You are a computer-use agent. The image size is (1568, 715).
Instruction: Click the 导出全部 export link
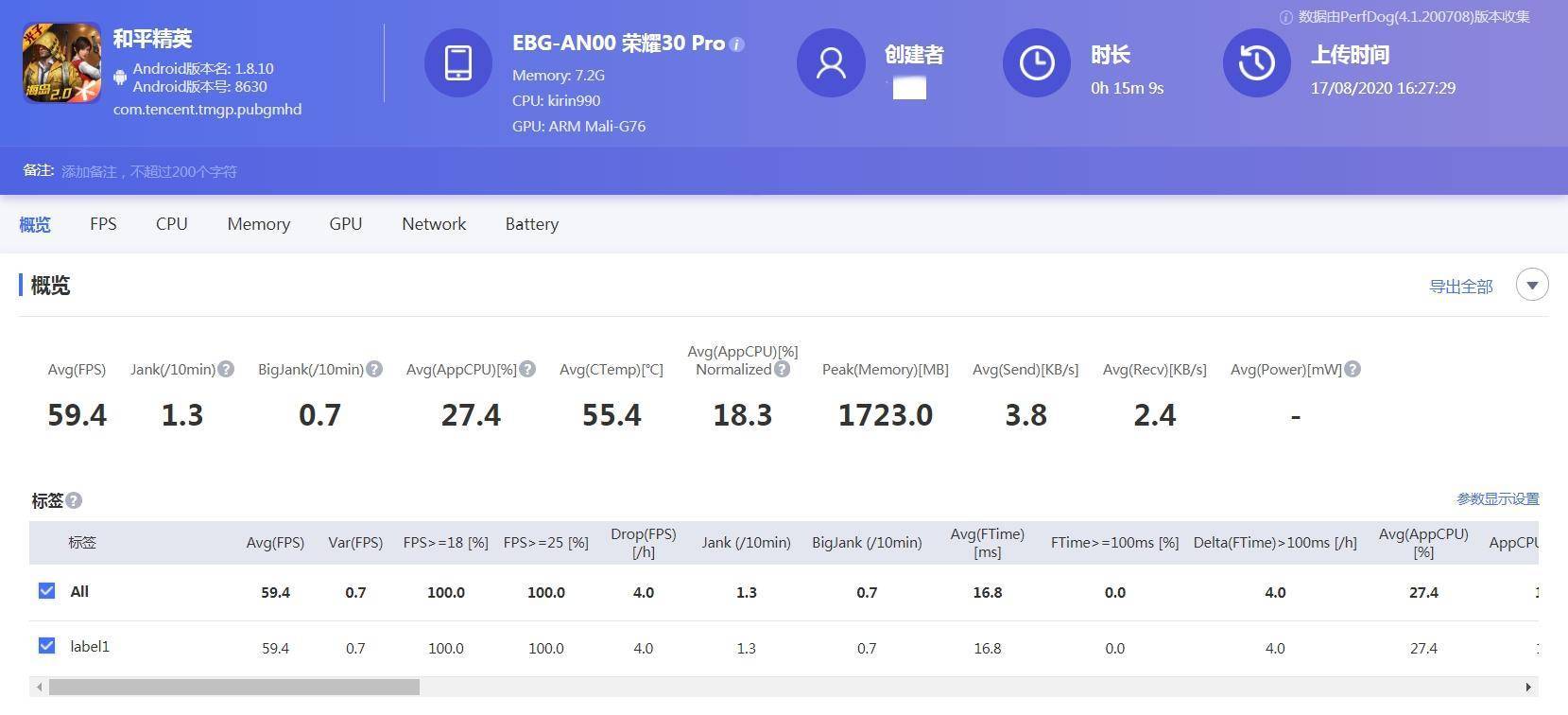1460,286
